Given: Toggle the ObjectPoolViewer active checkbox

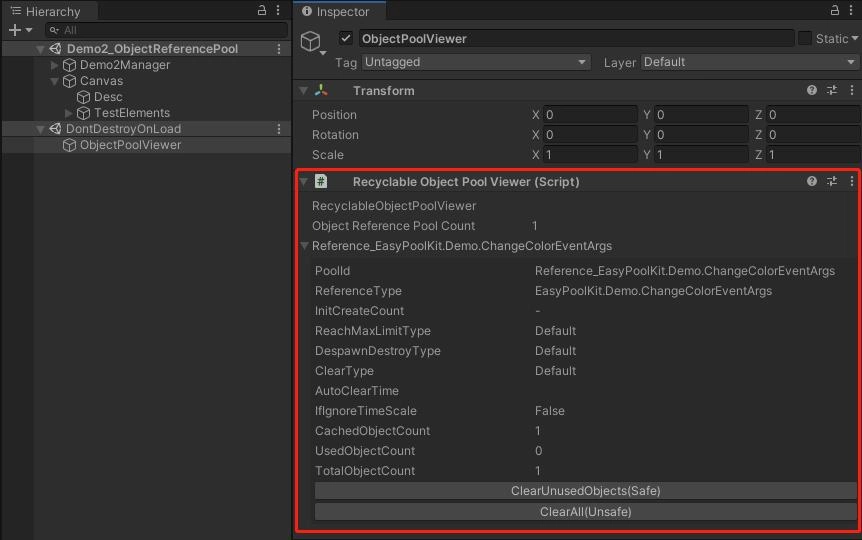Looking at the screenshot, I should pyautogui.click(x=345, y=38).
